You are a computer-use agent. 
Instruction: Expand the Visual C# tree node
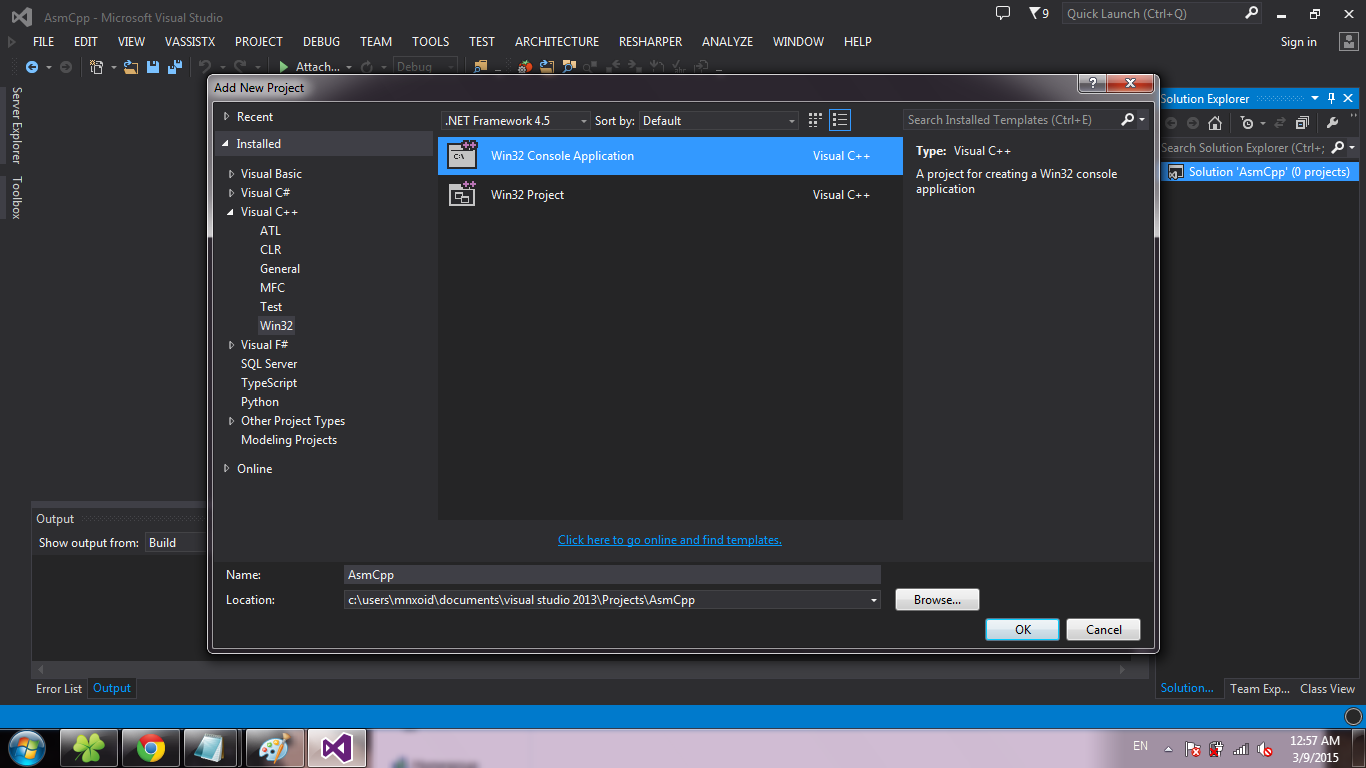click(x=232, y=193)
